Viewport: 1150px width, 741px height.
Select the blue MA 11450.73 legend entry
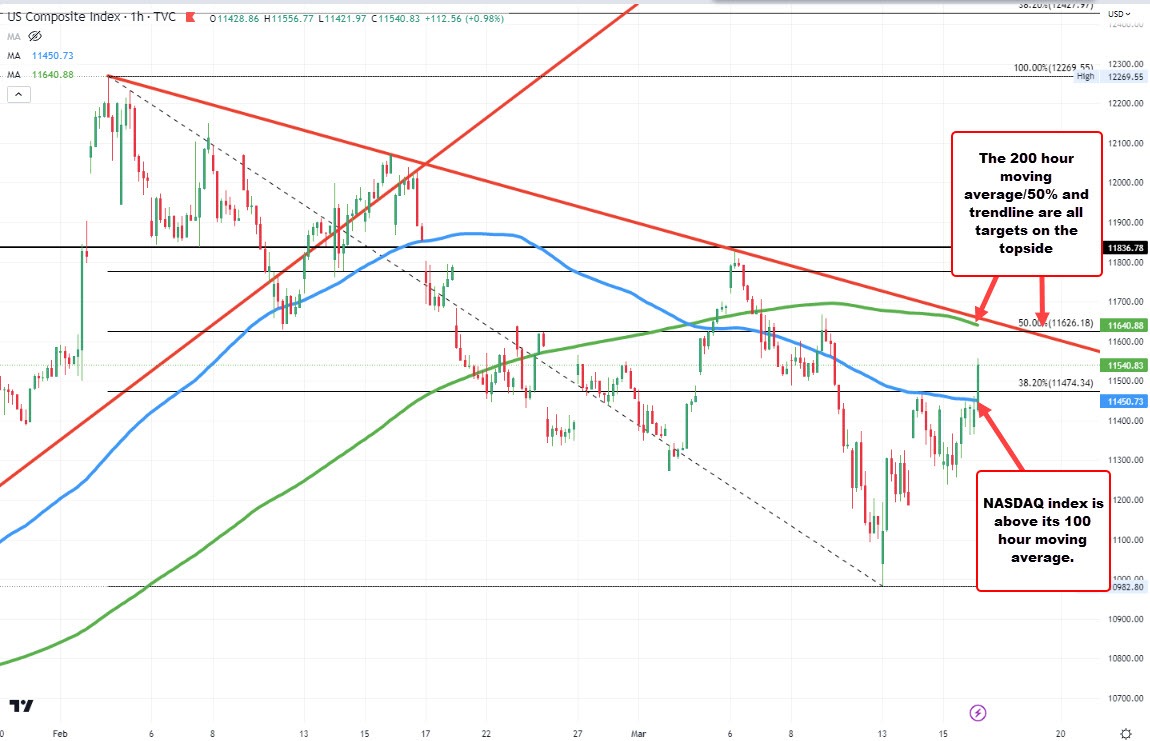click(x=41, y=56)
